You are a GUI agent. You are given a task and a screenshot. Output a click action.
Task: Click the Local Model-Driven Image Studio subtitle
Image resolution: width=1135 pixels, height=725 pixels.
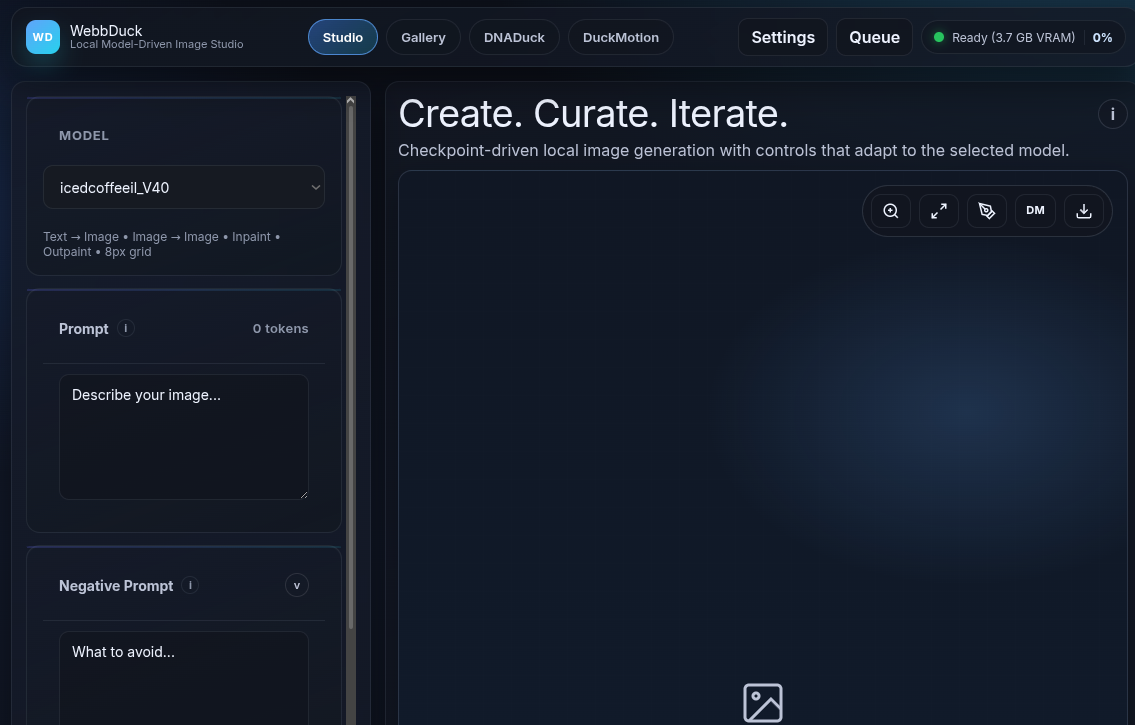(x=156, y=44)
